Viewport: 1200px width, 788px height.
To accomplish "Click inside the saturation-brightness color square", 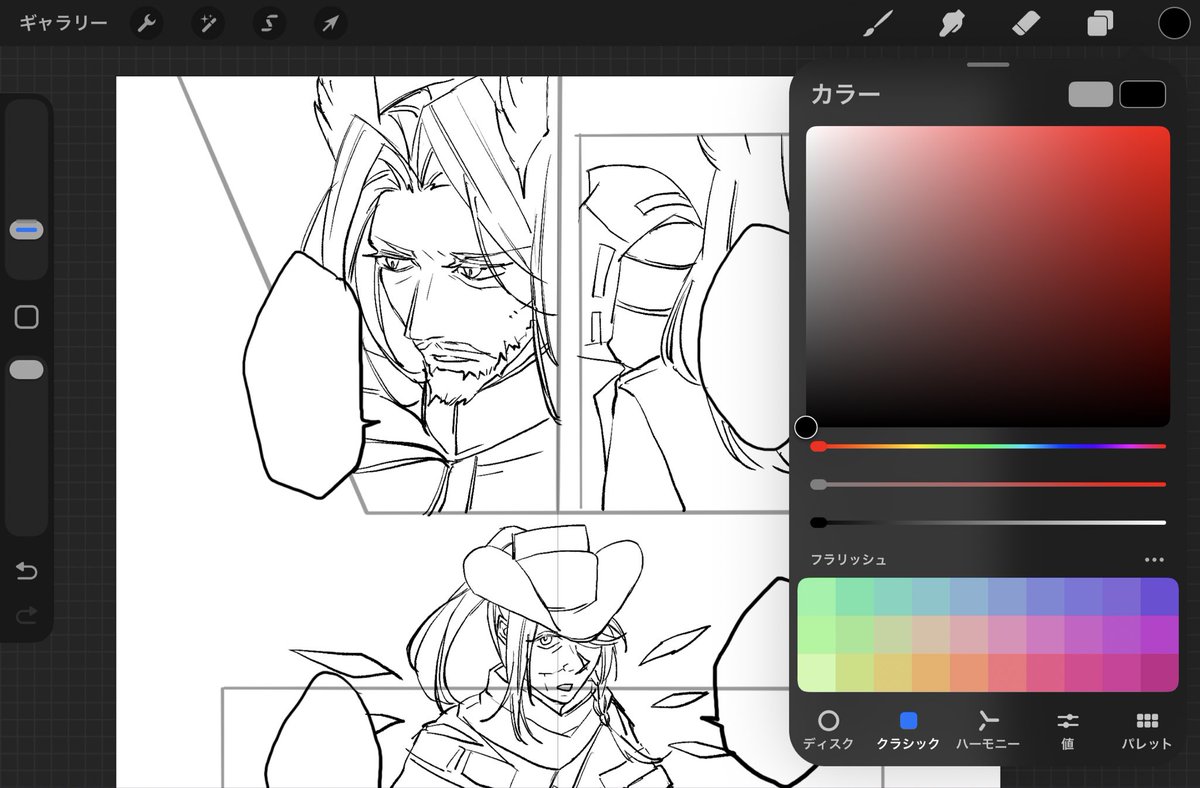I will click(x=988, y=277).
